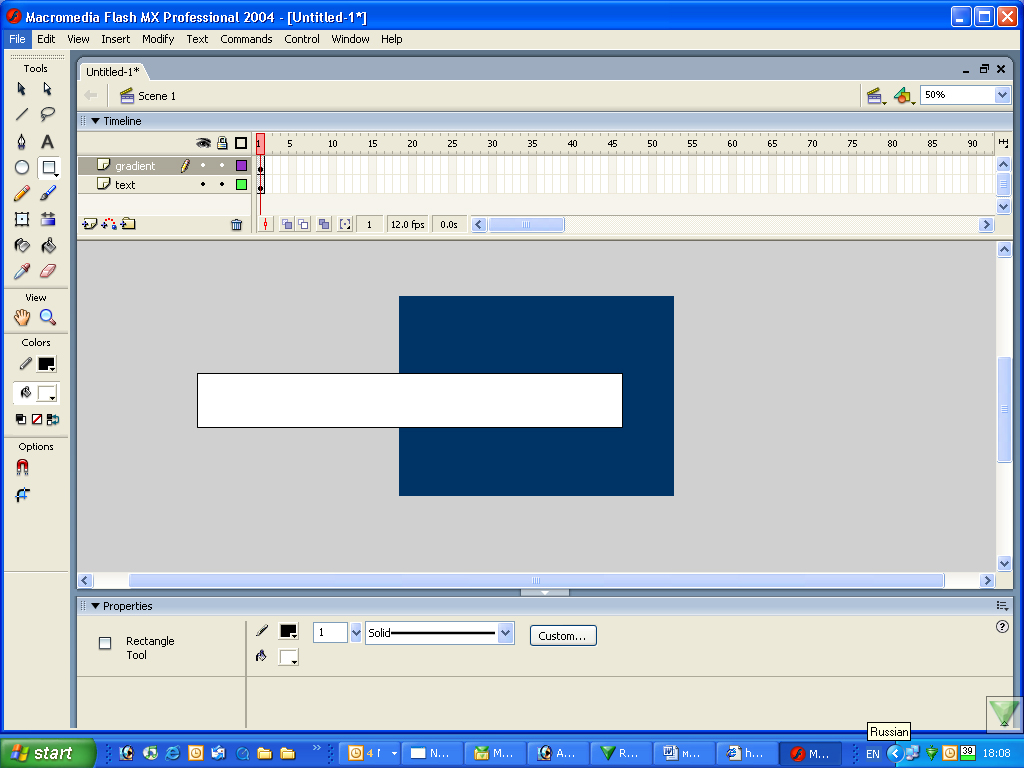Image resolution: width=1024 pixels, height=768 pixels.
Task: Open the Modify menu
Action: (158, 39)
